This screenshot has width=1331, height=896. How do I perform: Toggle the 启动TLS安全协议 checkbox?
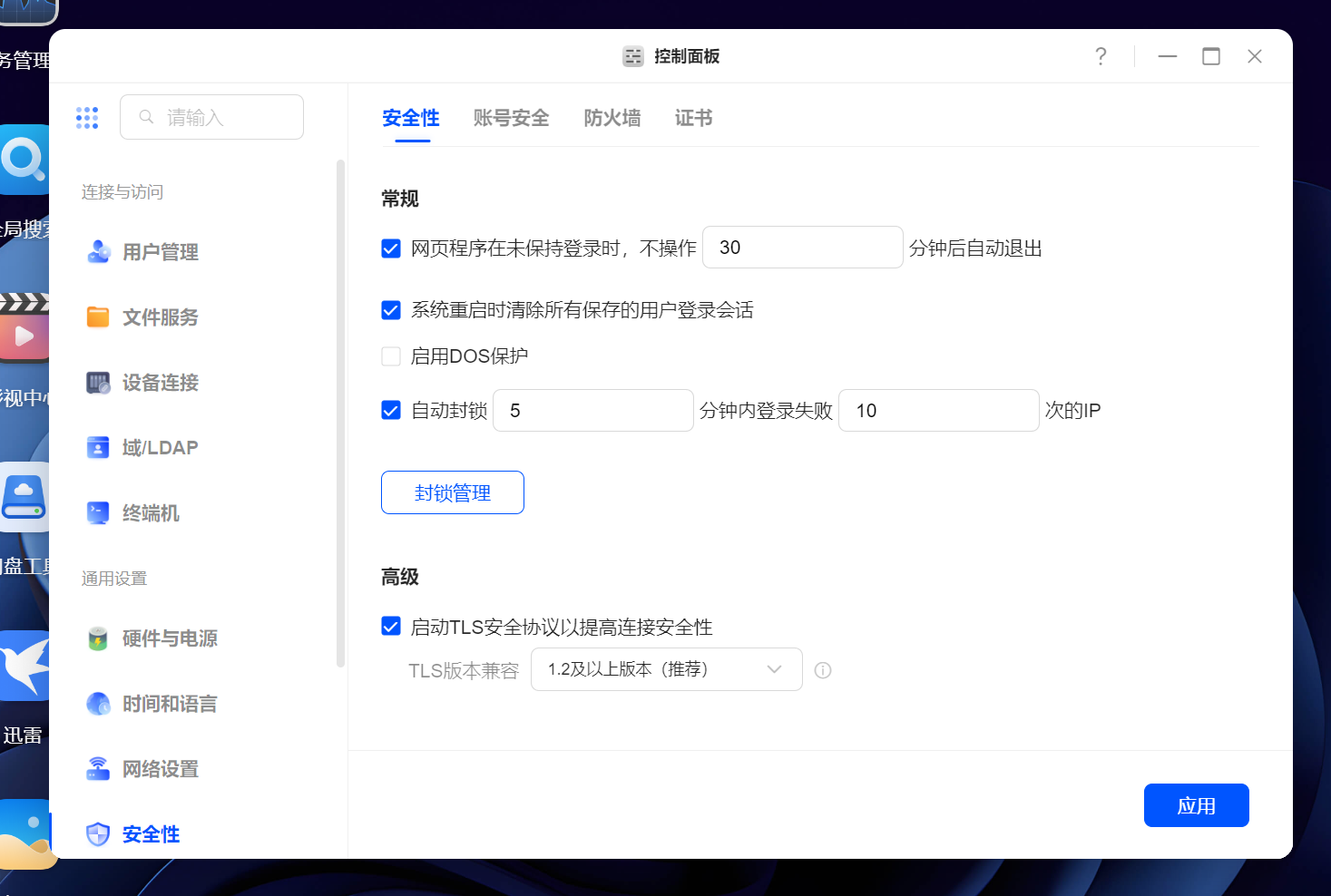391,627
